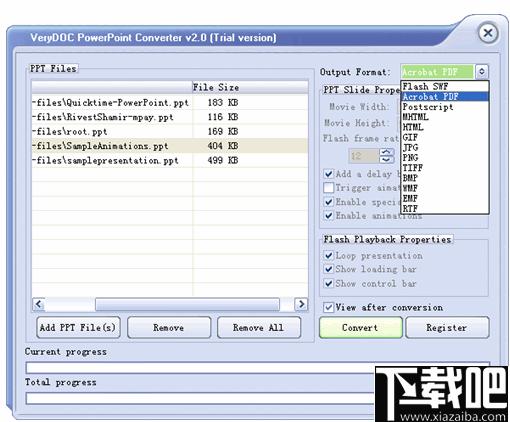The image size is (510, 422).
Task: Choose MHTML output format
Action: click(x=445, y=117)
